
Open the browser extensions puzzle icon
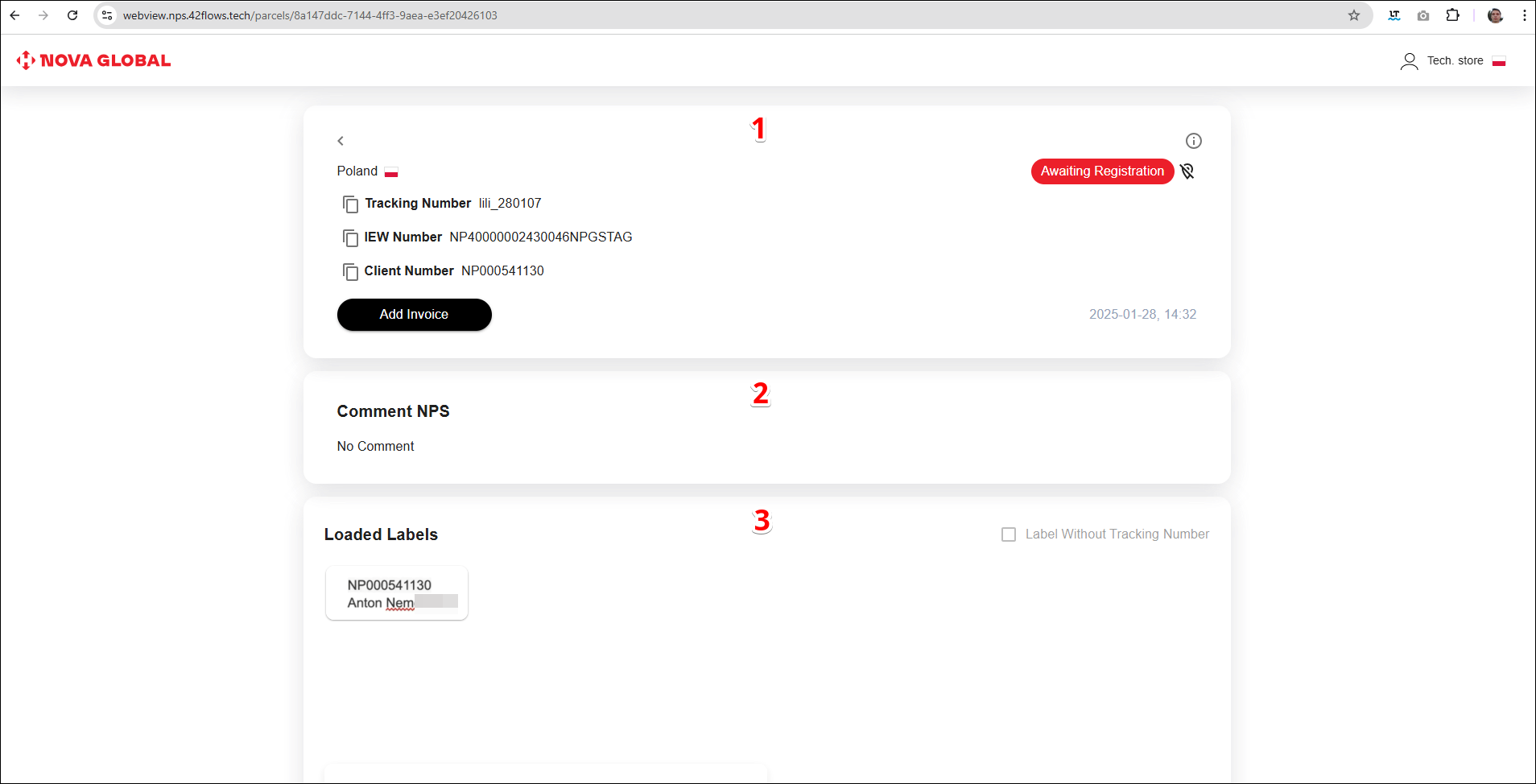coord(1452,15)
